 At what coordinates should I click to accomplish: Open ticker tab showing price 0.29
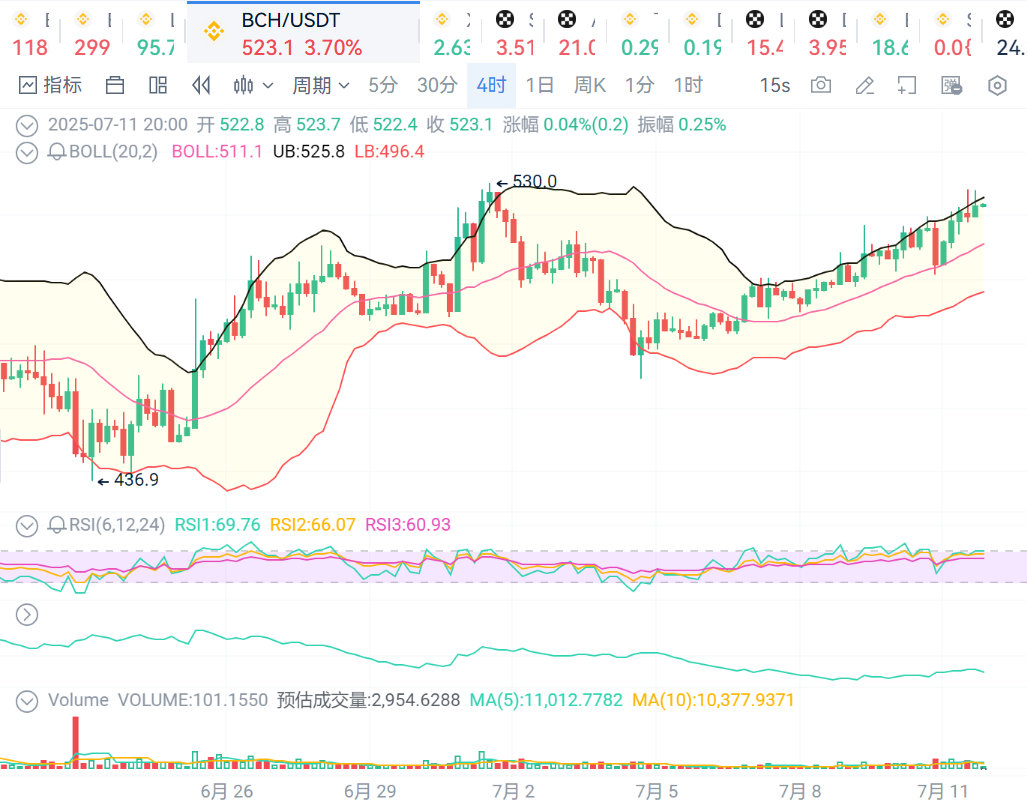point(639,33)
